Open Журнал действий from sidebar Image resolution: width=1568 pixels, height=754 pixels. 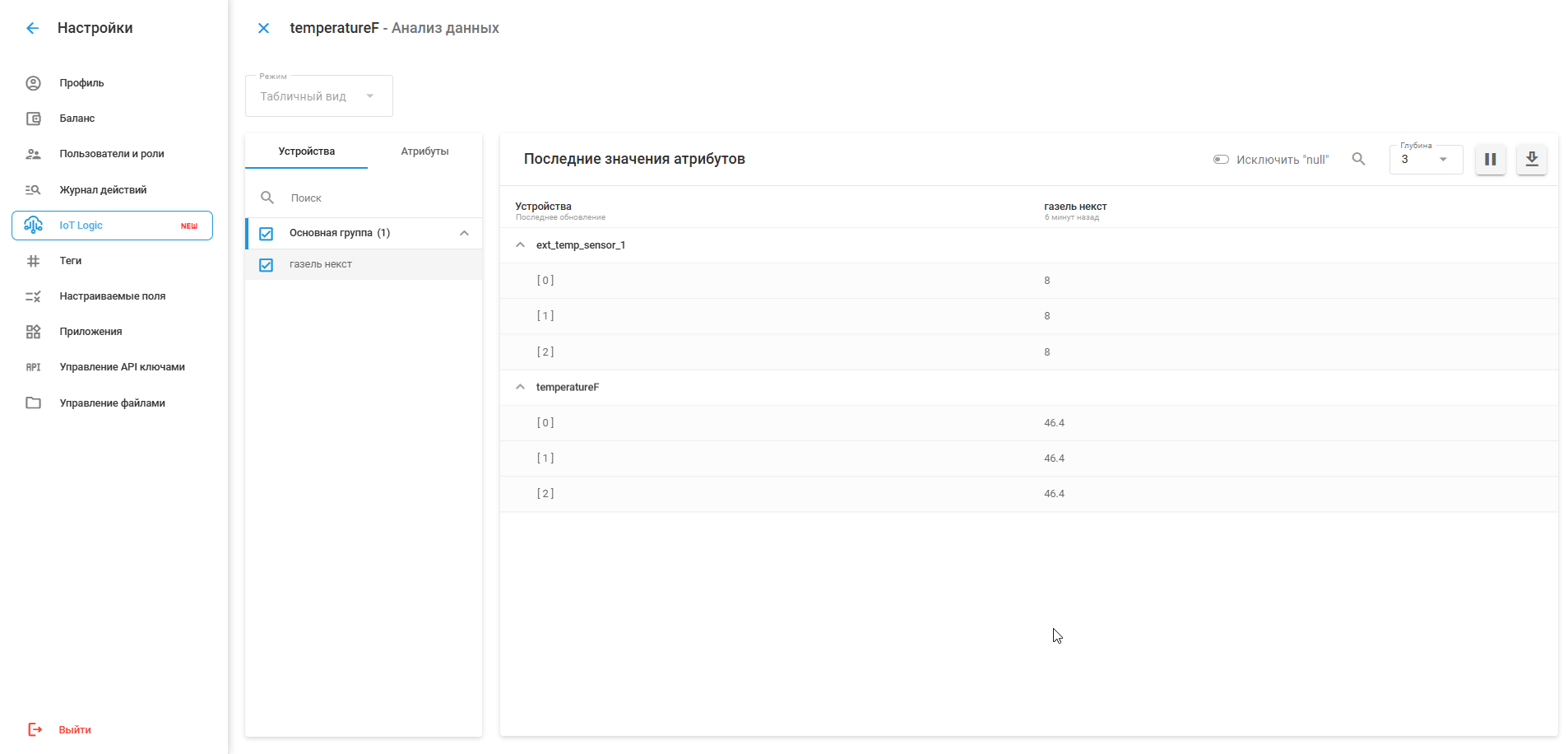click(x=103, y=190)
